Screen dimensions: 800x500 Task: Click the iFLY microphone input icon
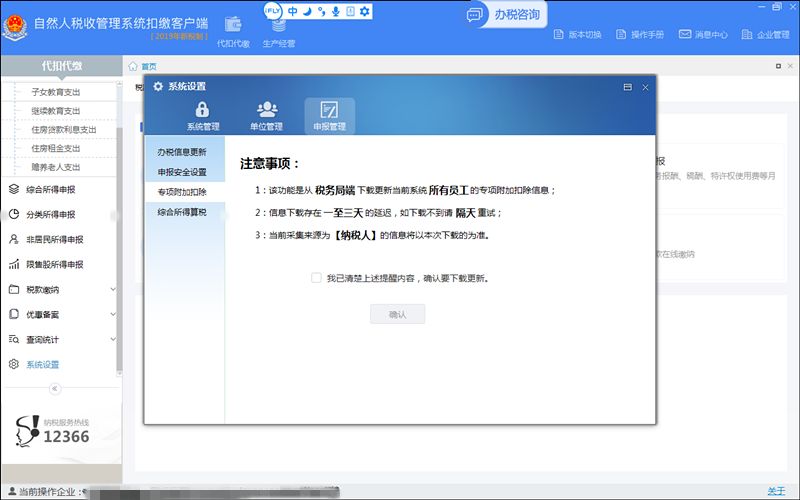(x=336, y=11)
